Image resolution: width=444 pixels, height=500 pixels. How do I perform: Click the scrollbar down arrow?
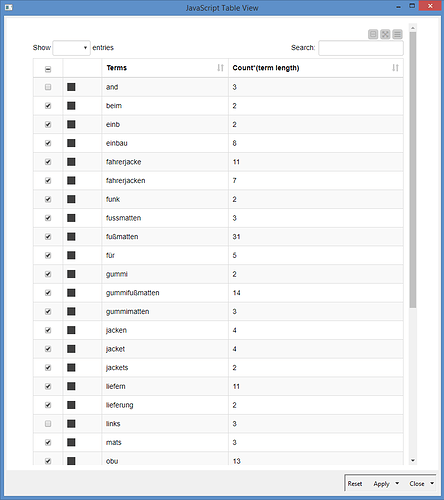pyautogui.click(x=413, y=460)
